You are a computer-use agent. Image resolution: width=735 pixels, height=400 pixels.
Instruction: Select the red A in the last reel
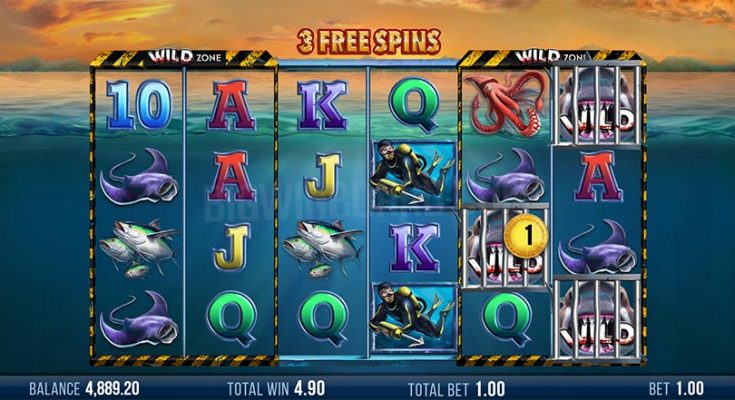[598, 176]
